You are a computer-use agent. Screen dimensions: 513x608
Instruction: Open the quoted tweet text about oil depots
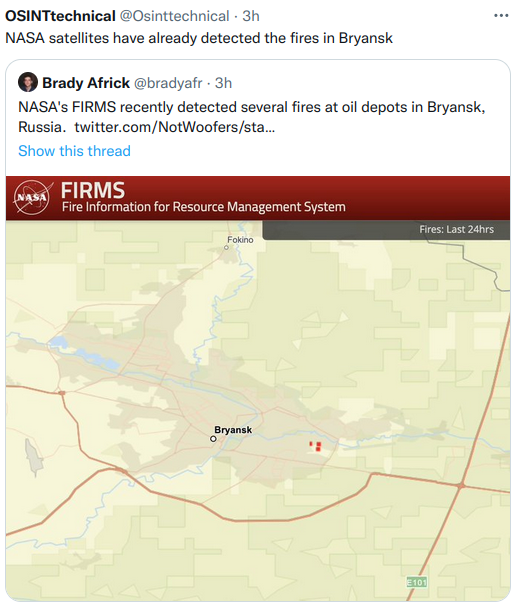pyautogui.click(x=252, y=117)
